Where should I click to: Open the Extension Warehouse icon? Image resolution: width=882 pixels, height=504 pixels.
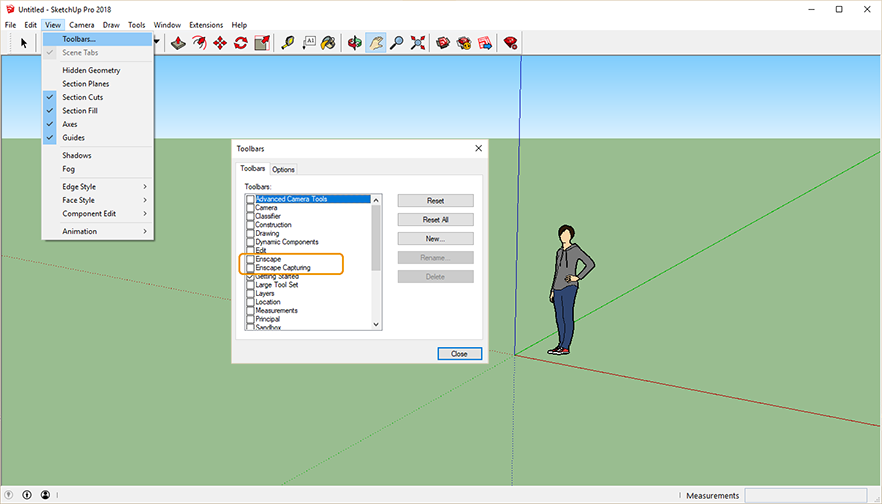[464, 43]
